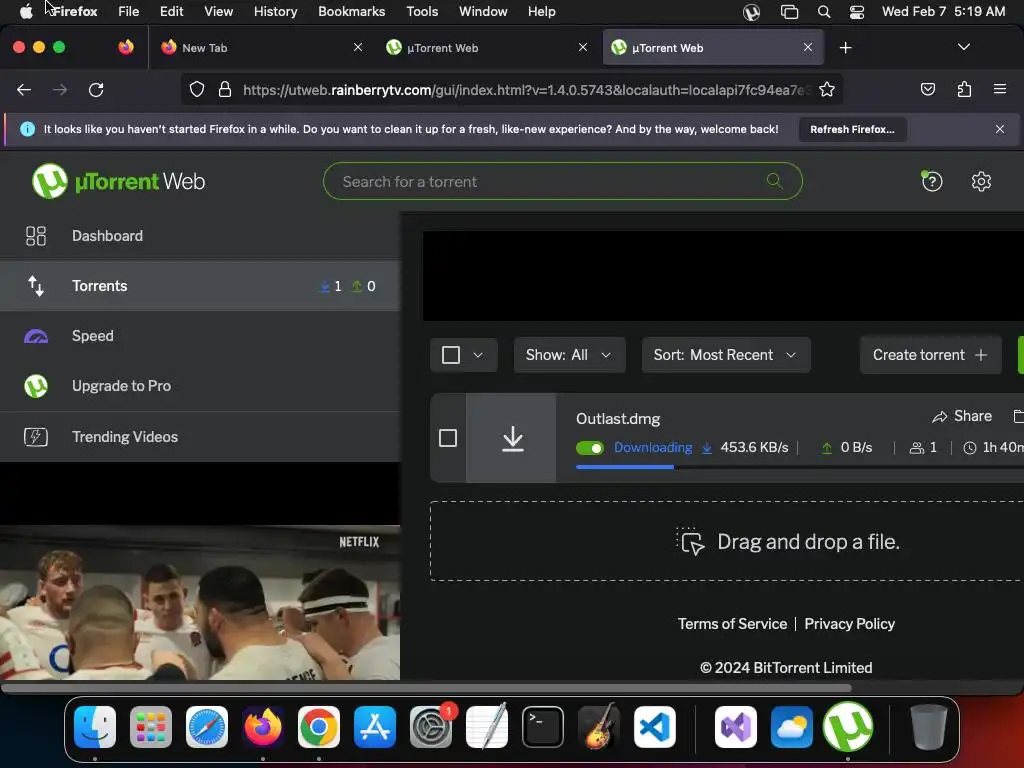Open the Firefox Bookmarks menu
1024x768 pixels.
click(x=351, y=12)
